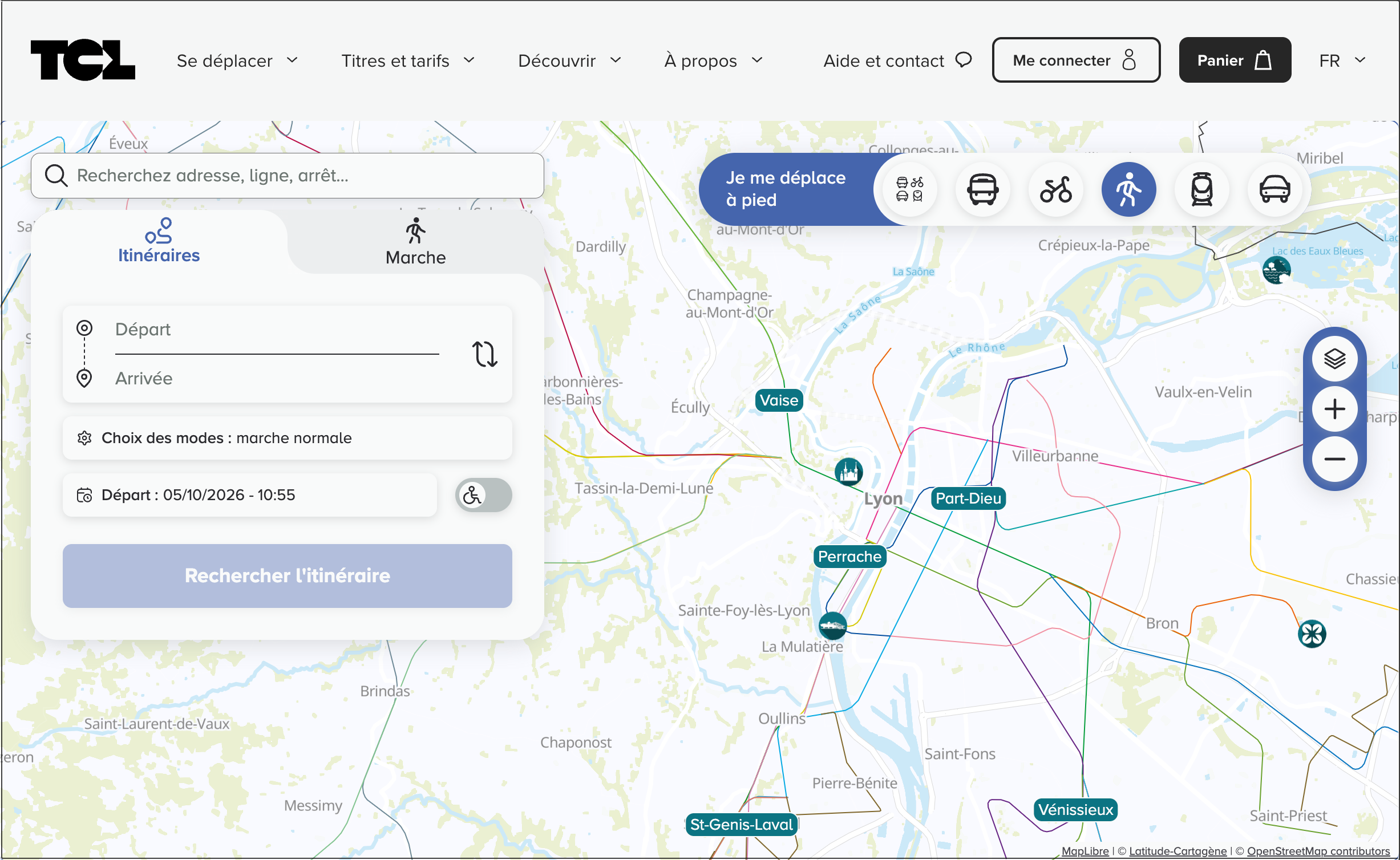
Task: Switch to the Itinéraires tab
Action: 159,241
